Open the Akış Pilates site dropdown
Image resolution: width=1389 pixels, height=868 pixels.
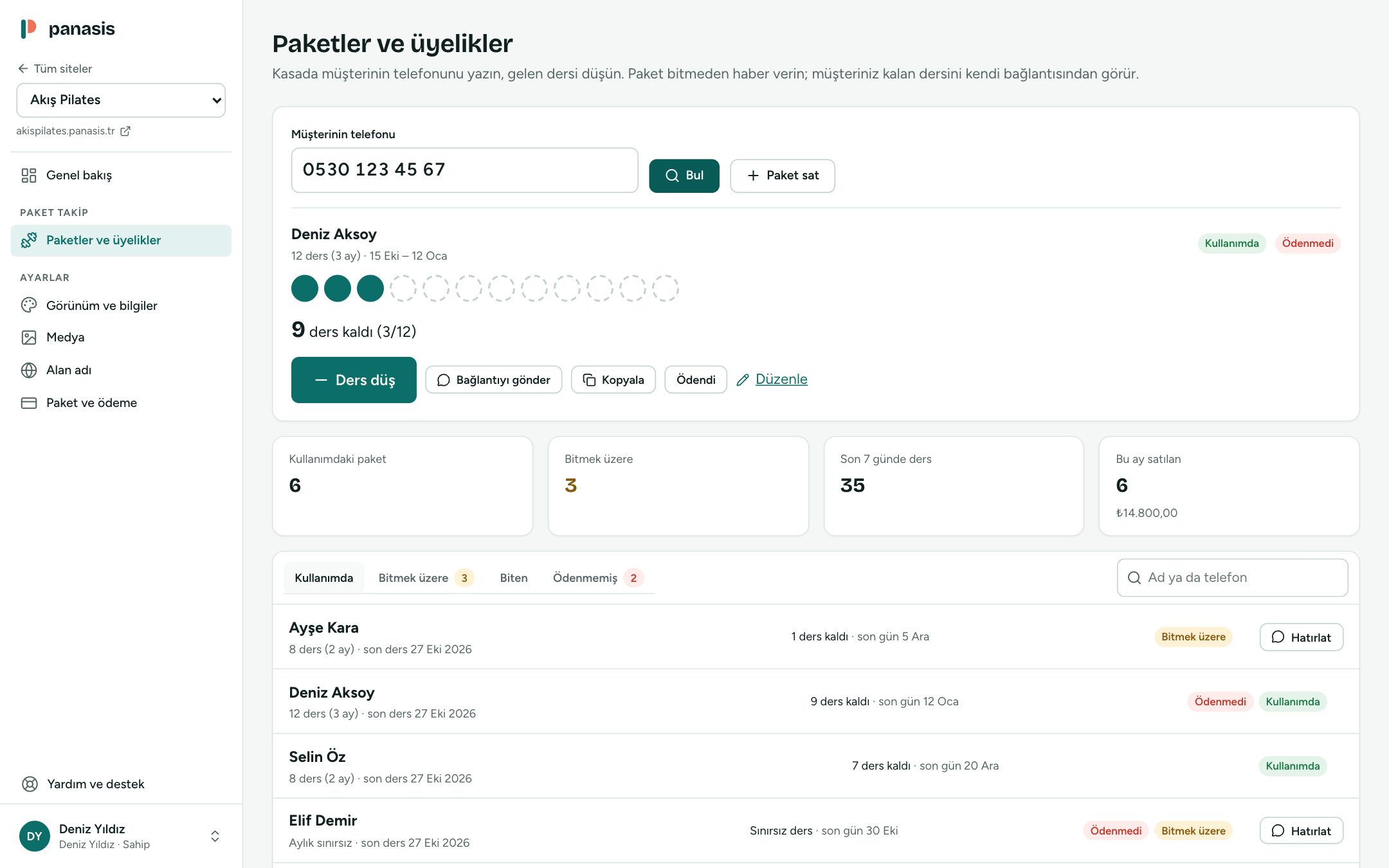121,100
